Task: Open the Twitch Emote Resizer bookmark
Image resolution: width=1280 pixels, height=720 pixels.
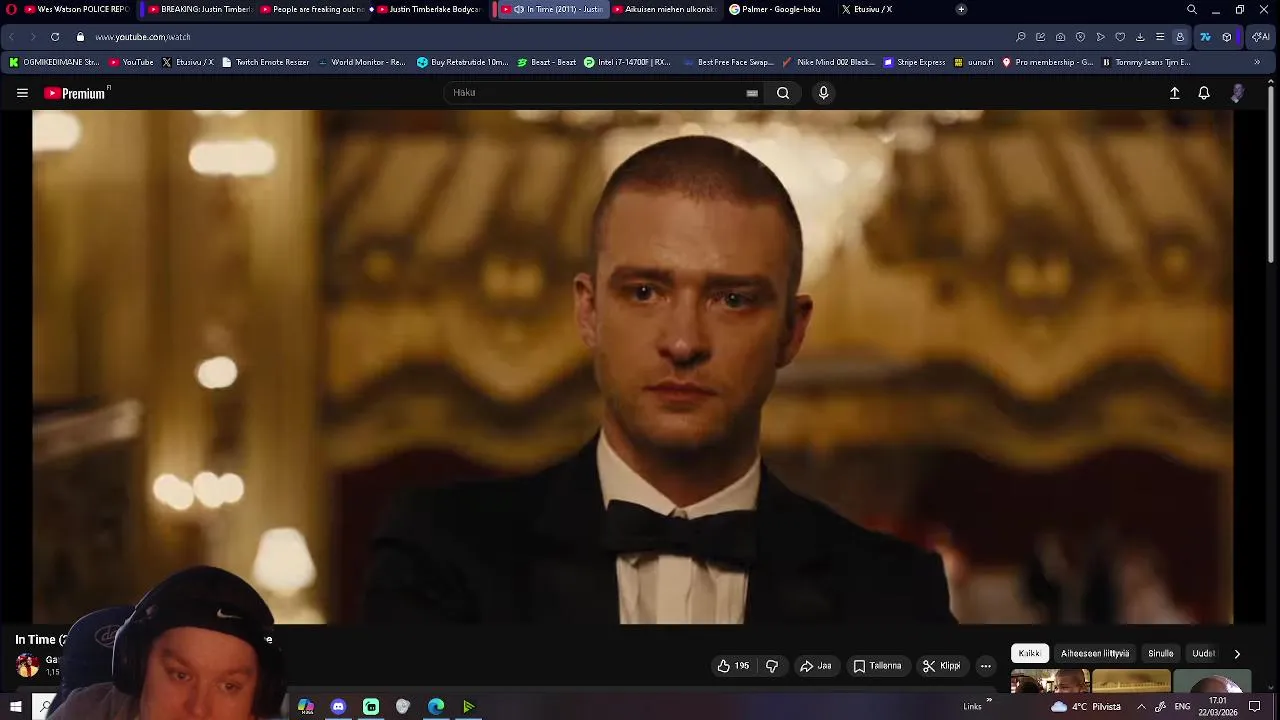Action: (x=265, y=62)
